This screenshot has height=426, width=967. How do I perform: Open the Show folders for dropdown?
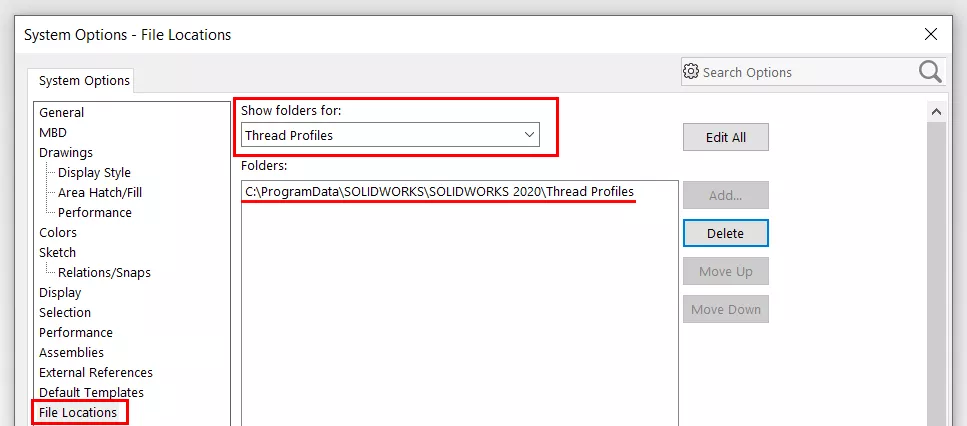point(390,135)
